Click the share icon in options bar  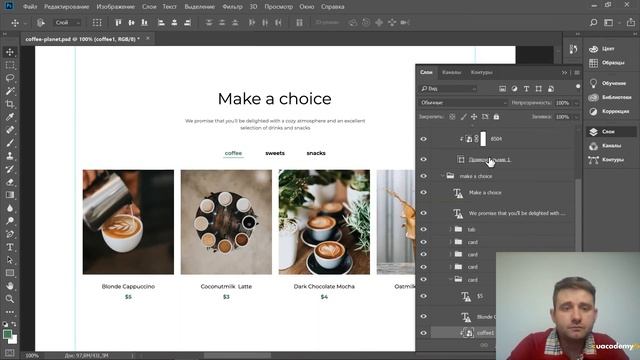(631, 22)
